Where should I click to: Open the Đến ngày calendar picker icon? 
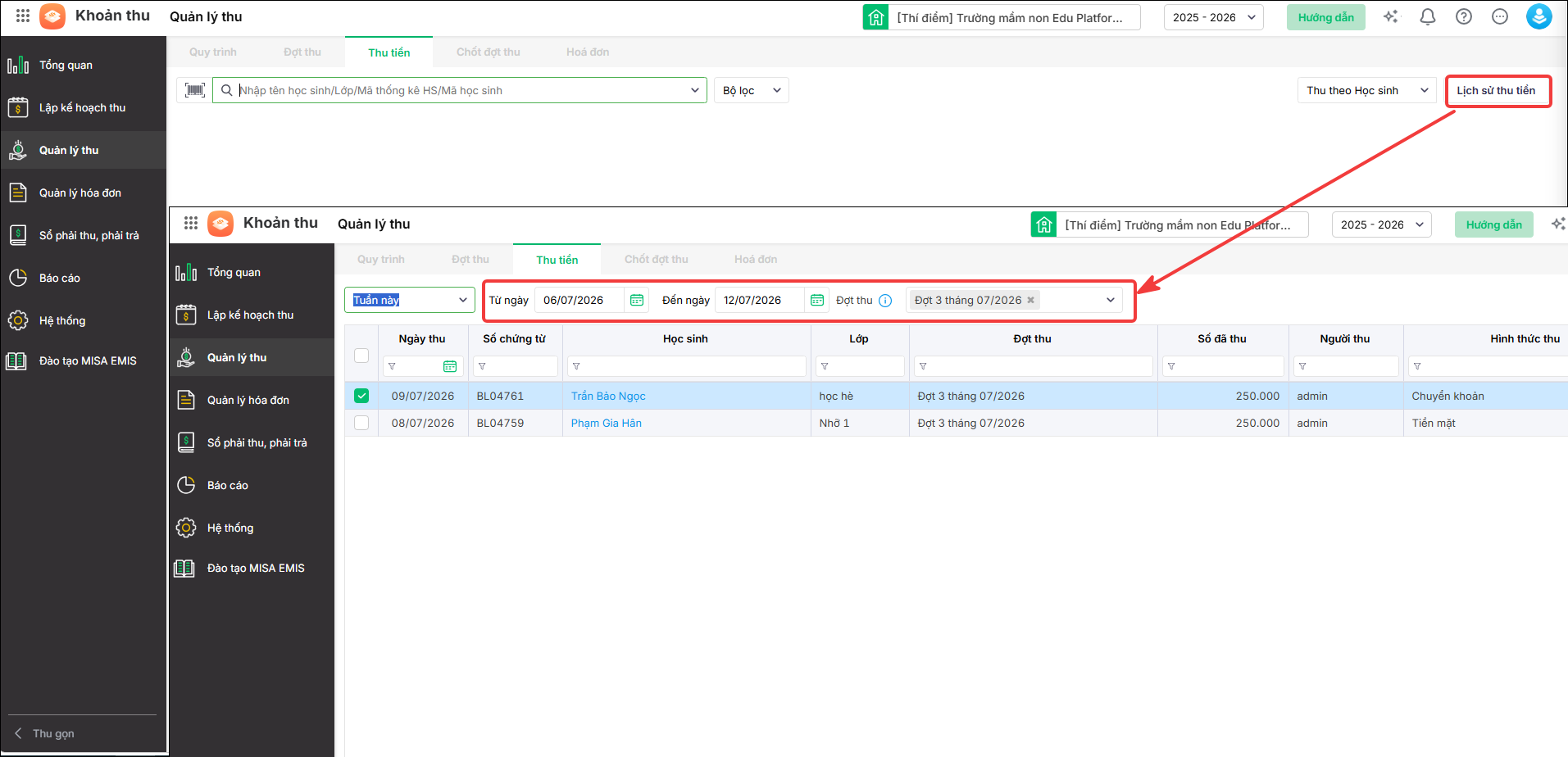click(817, 300)
